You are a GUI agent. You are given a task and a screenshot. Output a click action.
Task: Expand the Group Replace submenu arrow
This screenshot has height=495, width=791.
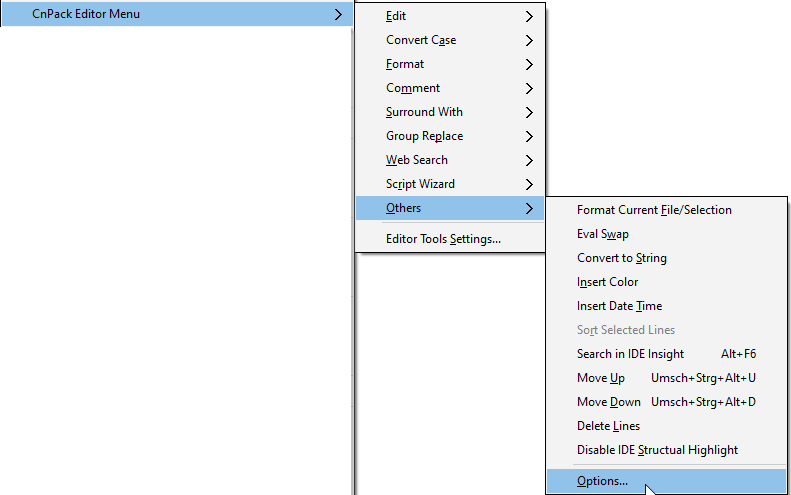tap(529, 136)
